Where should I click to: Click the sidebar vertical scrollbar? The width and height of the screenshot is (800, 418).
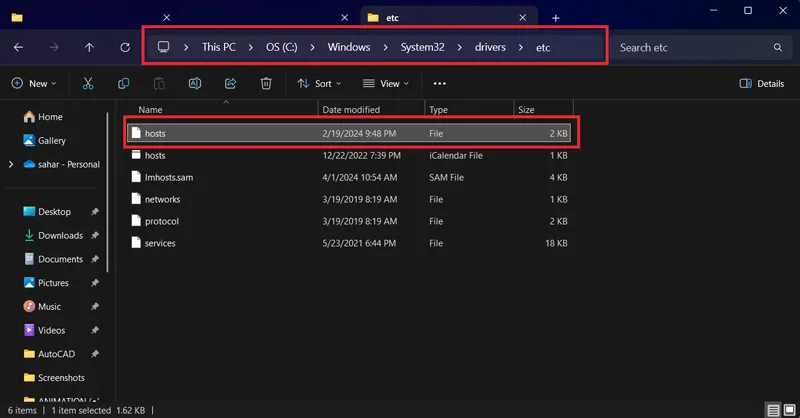[108, 192]
